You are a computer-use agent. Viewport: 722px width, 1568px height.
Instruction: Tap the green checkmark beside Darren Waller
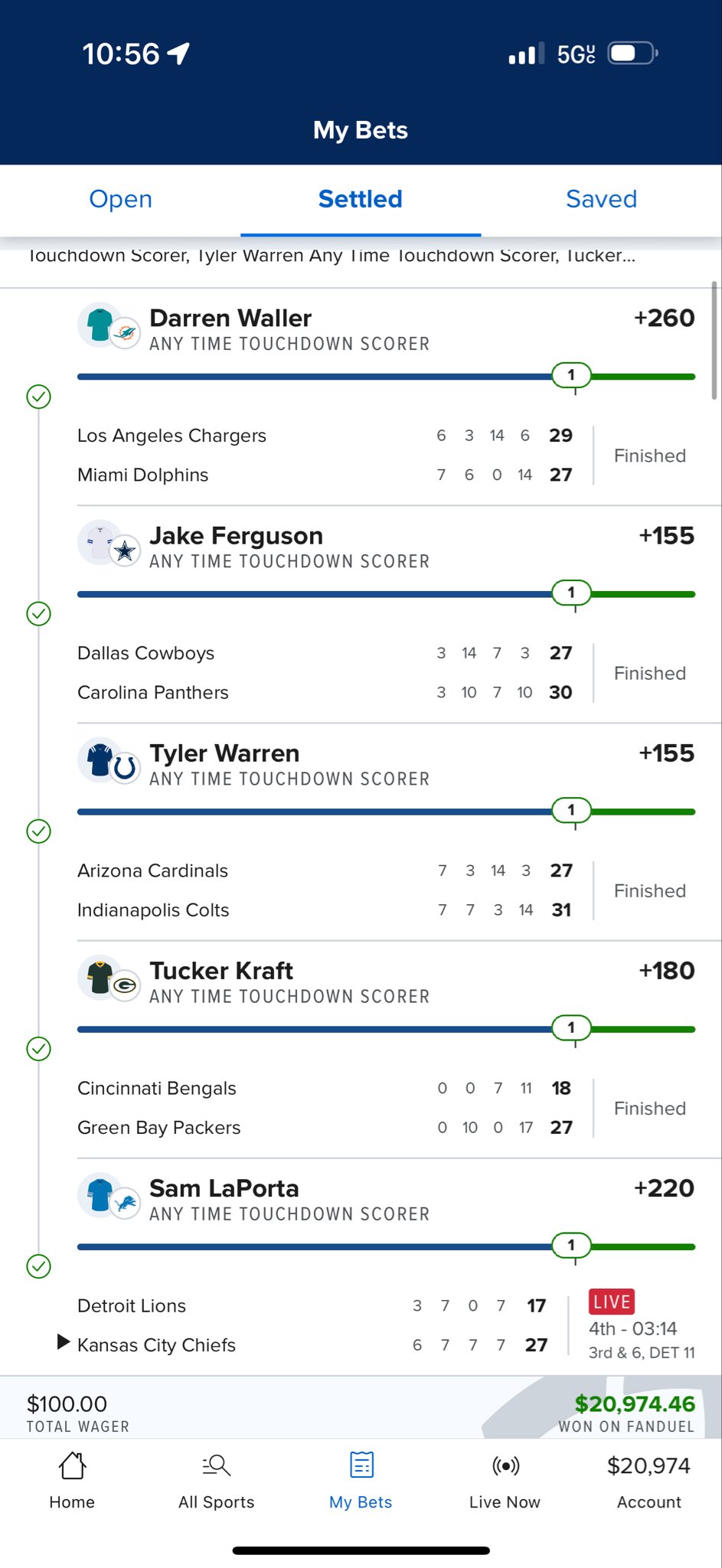[x=39, y=397]
